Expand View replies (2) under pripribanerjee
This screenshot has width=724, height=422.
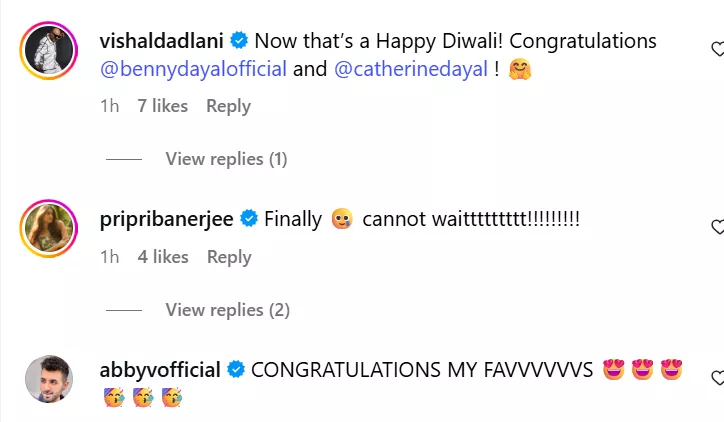[227, 310]
